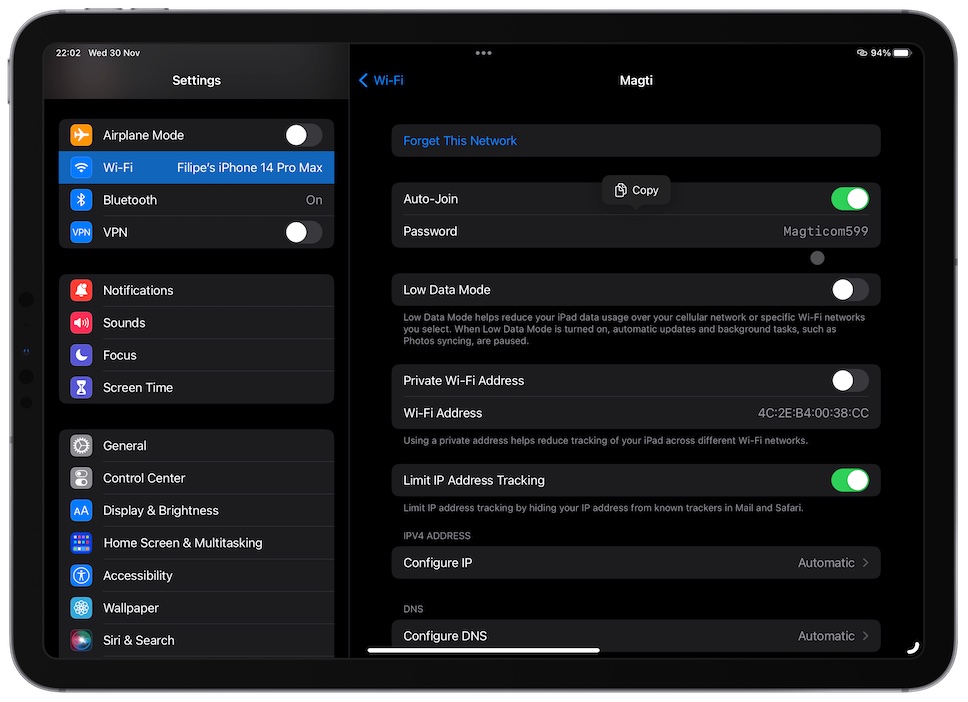Open Notifications via its red bell icon

(x=81, y=290)
